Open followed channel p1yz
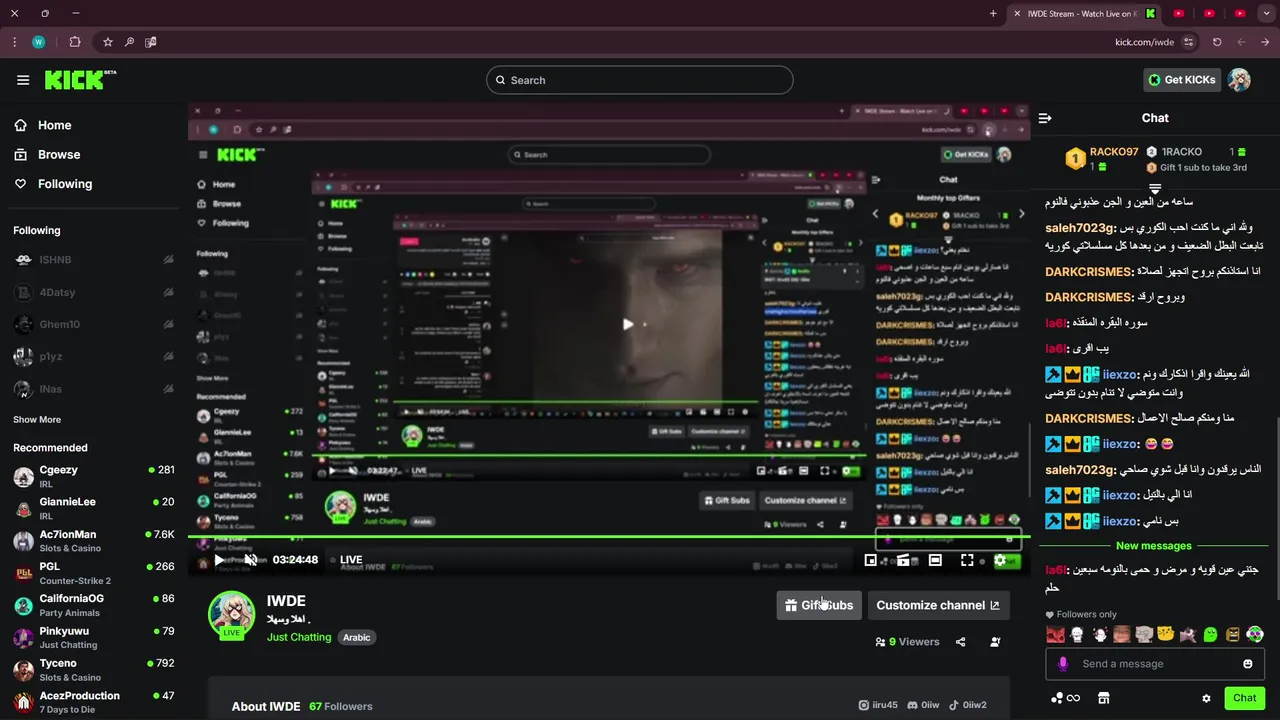The width and height of the screenshot is (1280, 720). (94, 356)
